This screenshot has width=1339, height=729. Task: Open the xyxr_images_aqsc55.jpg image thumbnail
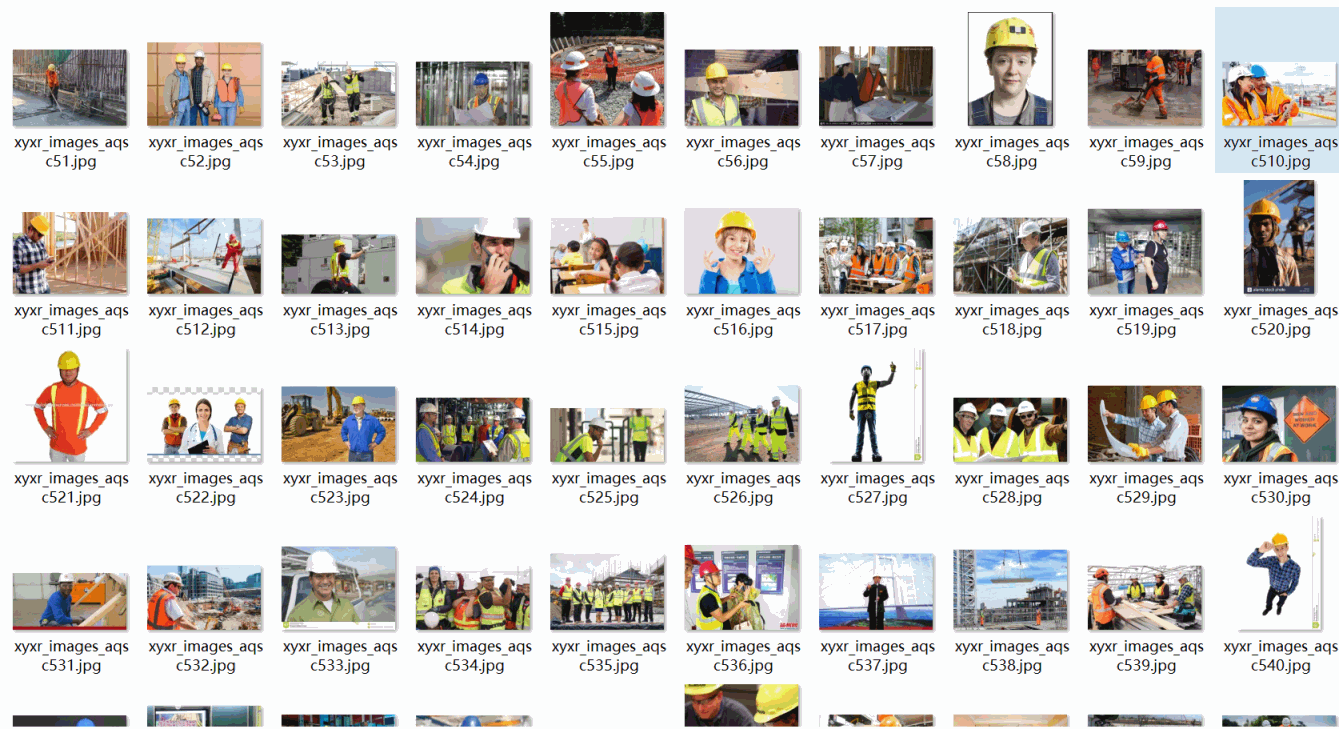(607, 69)
